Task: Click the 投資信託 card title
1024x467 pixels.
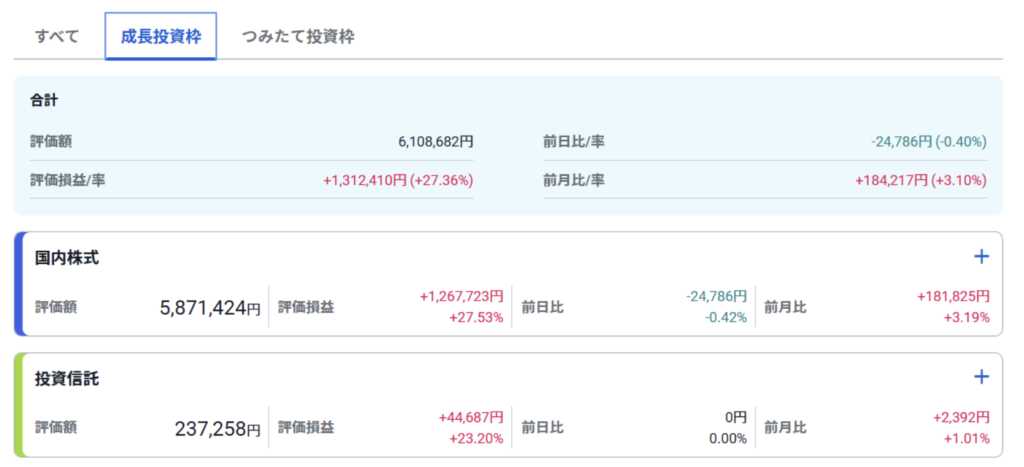Action: coord(67,379)
